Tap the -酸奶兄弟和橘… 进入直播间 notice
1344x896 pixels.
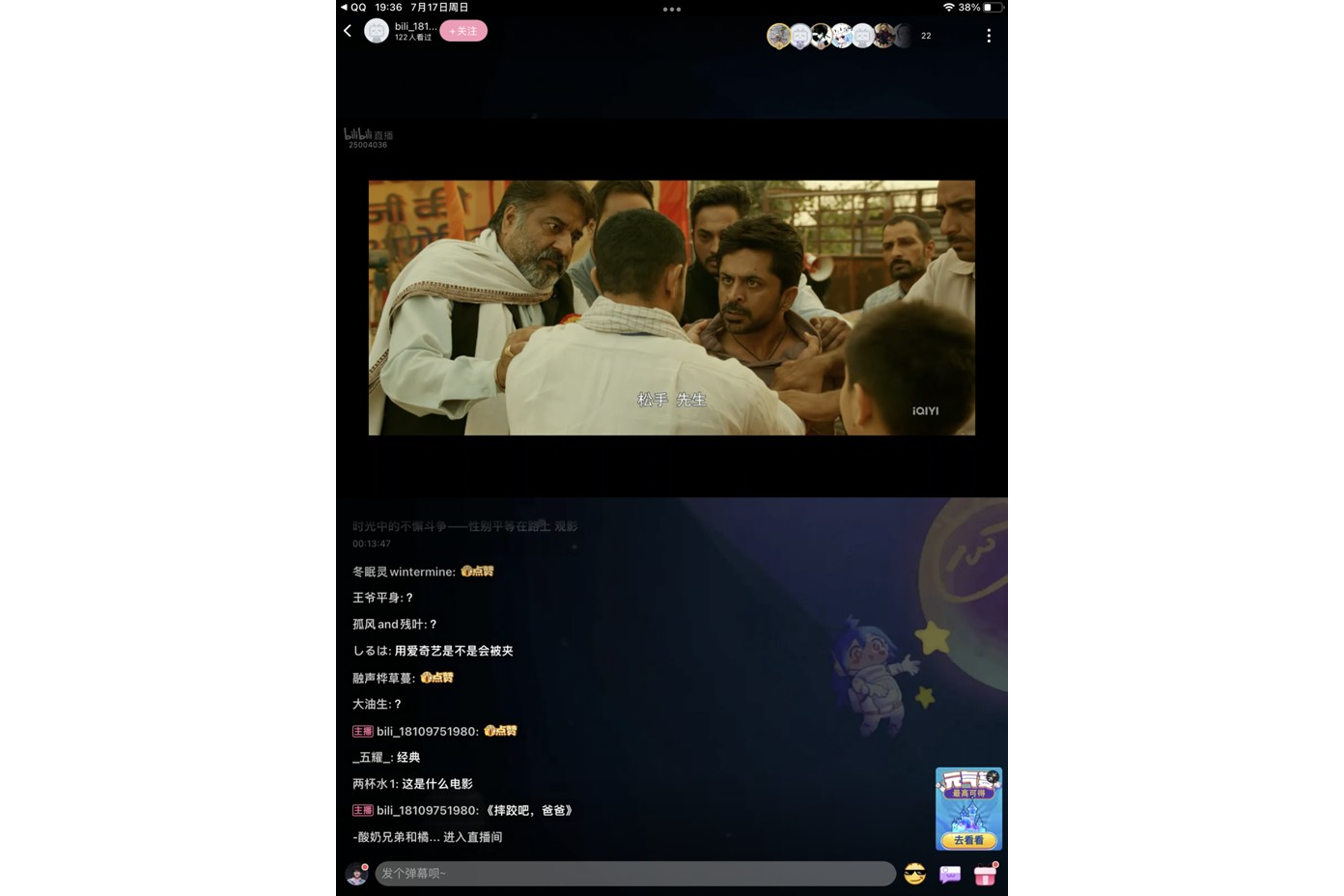point(427,837)
